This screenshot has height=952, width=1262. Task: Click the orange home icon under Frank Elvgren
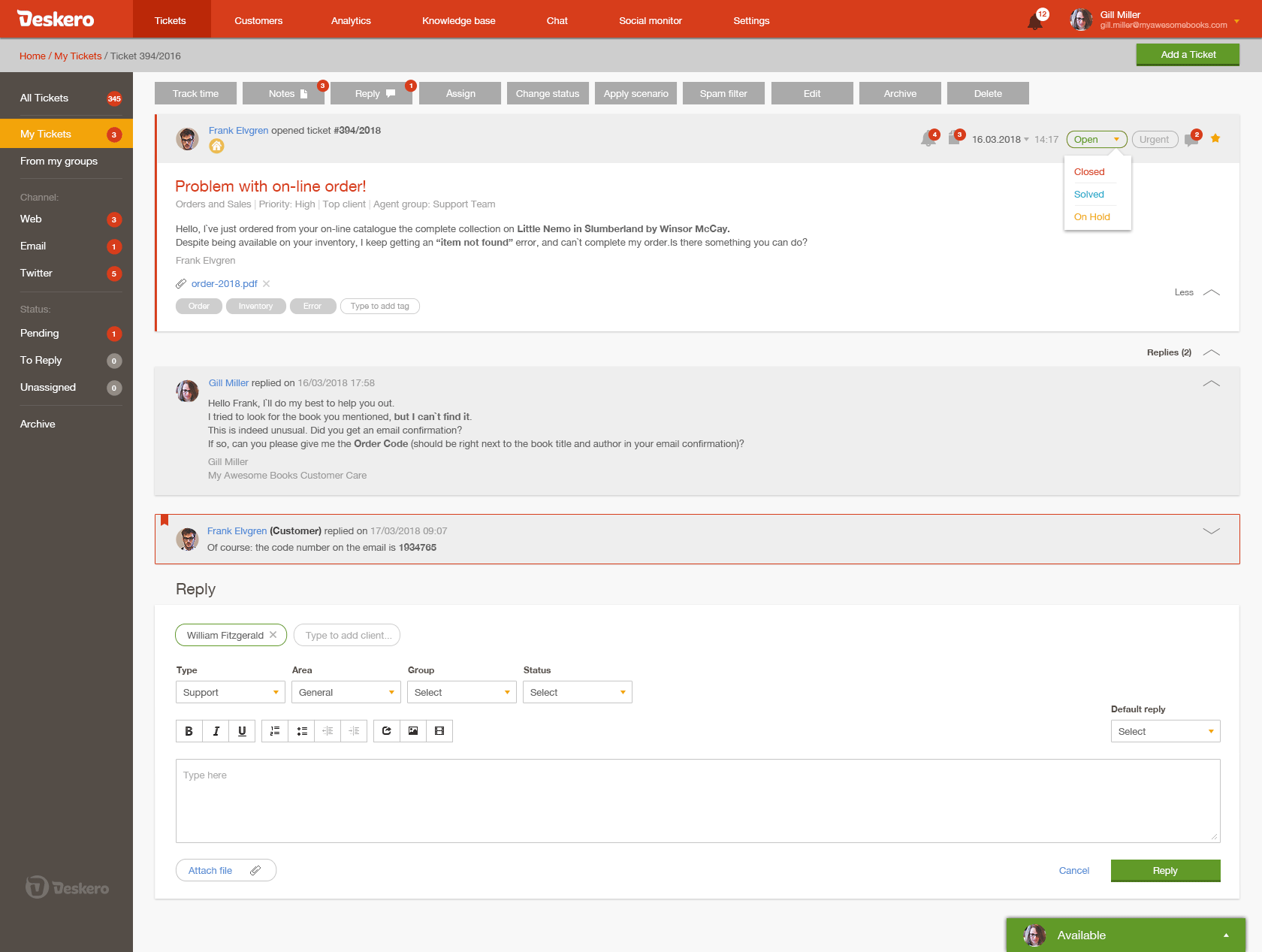point(216,146)
